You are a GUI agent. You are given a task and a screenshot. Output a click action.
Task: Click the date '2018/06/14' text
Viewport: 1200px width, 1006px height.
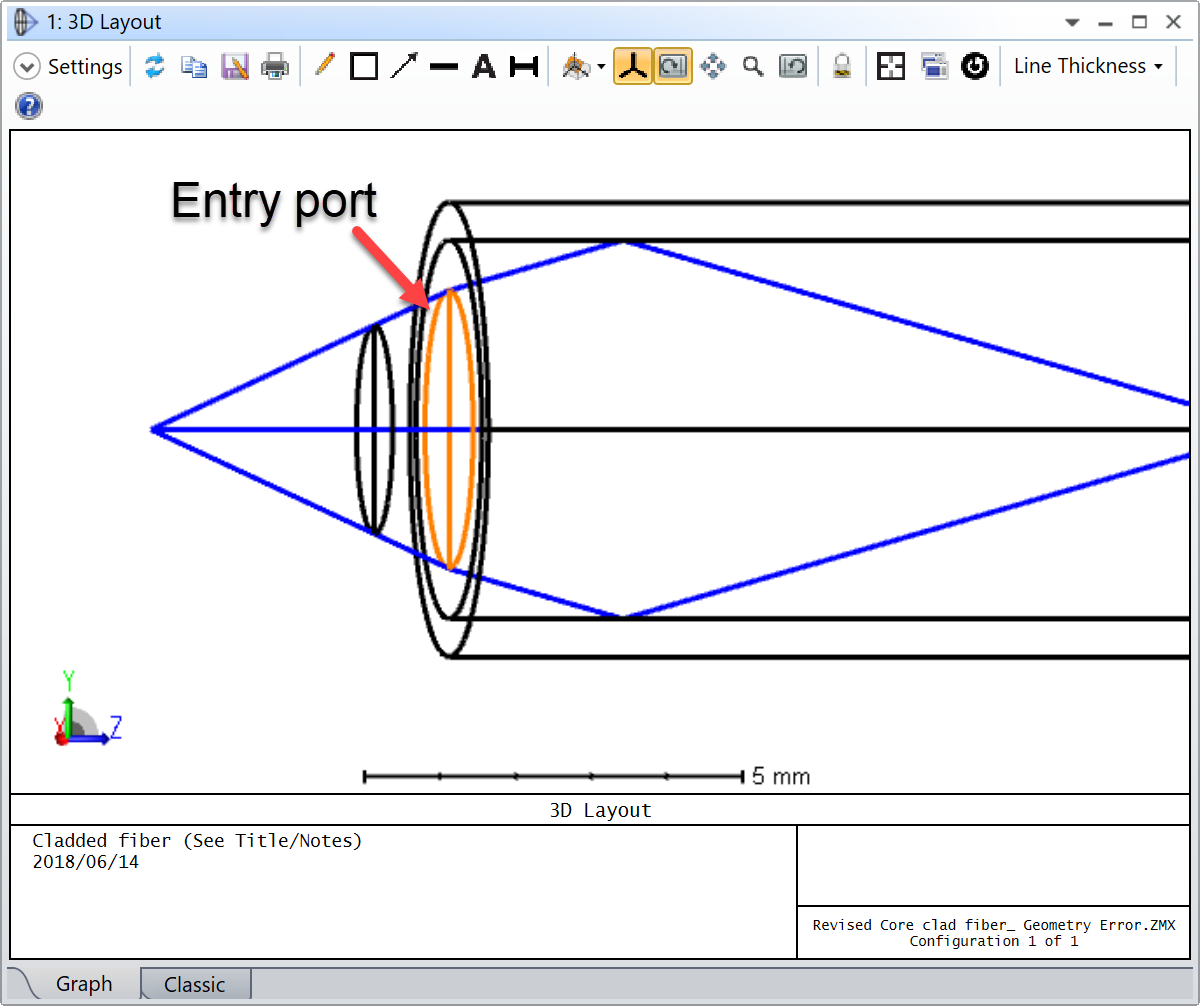(x=86, y=862)
